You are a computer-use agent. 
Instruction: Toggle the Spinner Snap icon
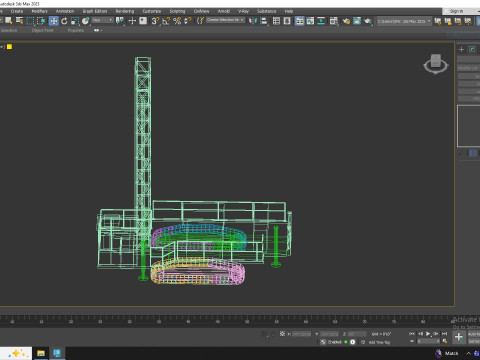(x=188, y=21)
